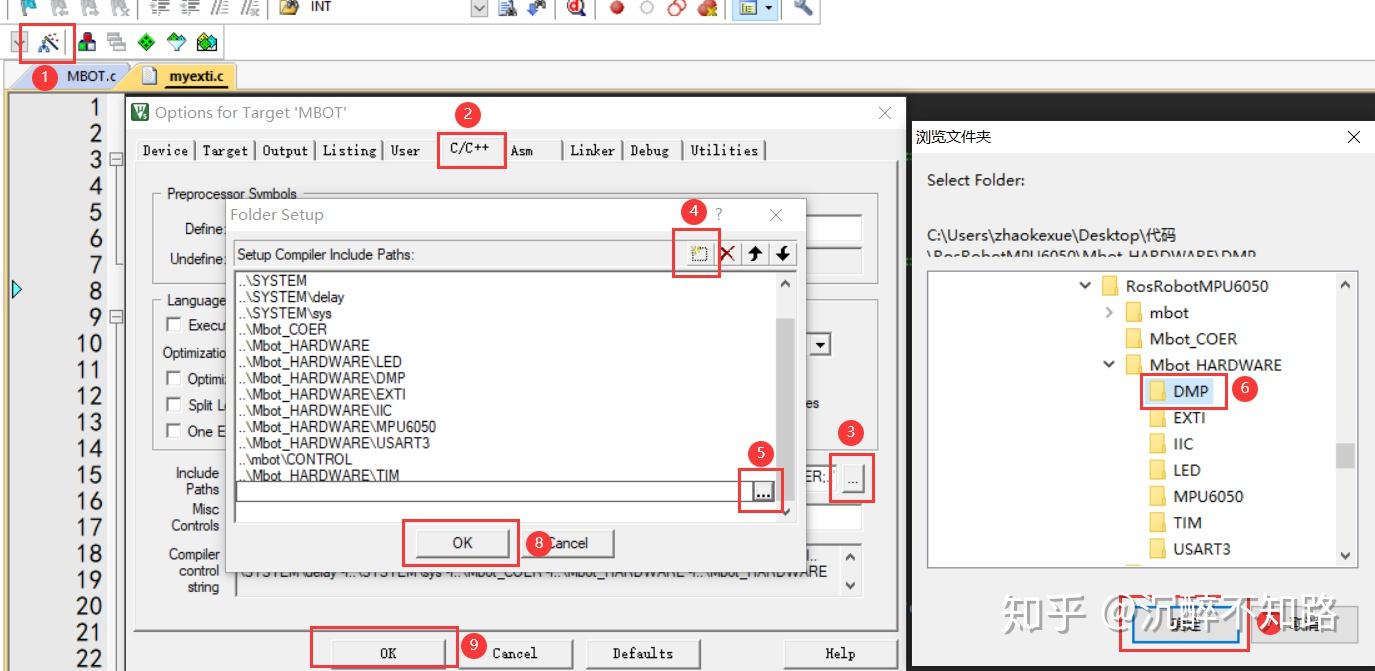Viewport: 1375px width, 671px height.
Task: Confirm folder selection with the 确定 button
Action: tap(1184, 621)
